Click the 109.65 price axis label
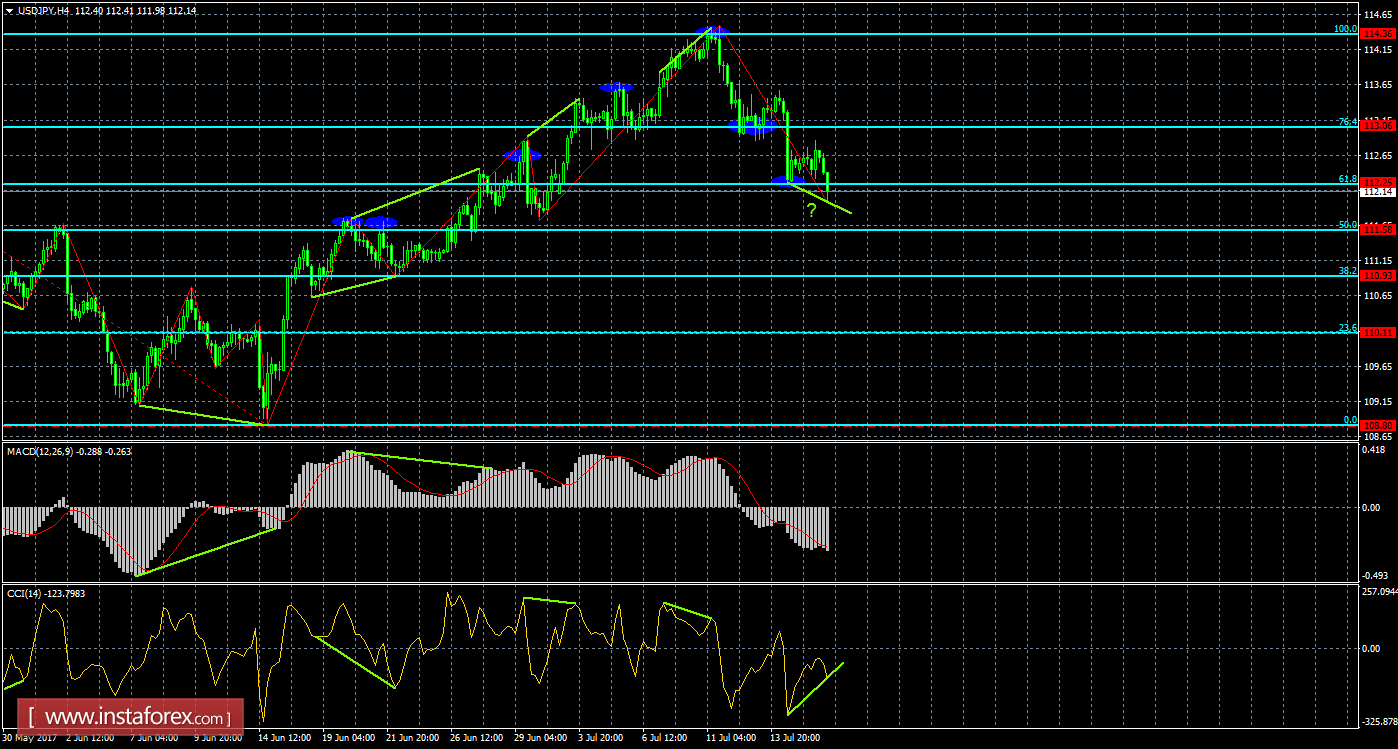 1378,366
